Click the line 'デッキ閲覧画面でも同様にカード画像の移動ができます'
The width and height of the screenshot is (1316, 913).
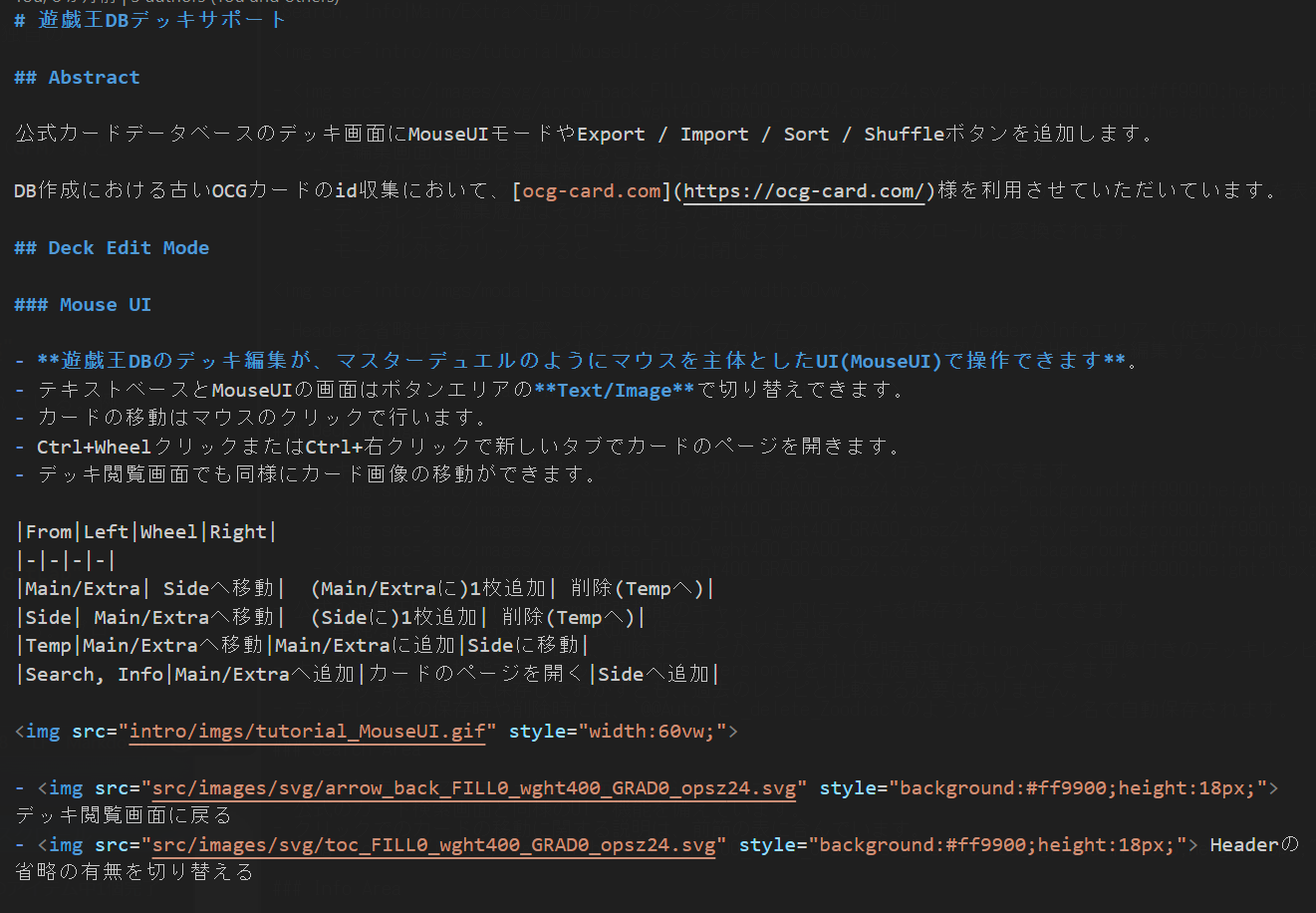tap(318, 474)
